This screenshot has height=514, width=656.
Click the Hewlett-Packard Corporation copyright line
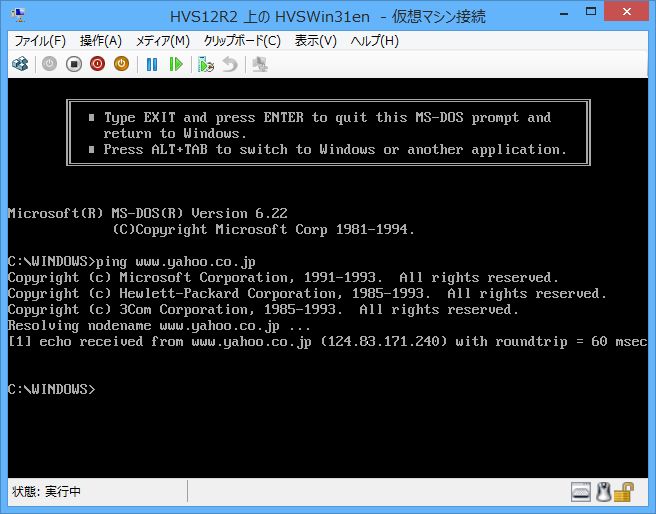click(x=307, y=294)
